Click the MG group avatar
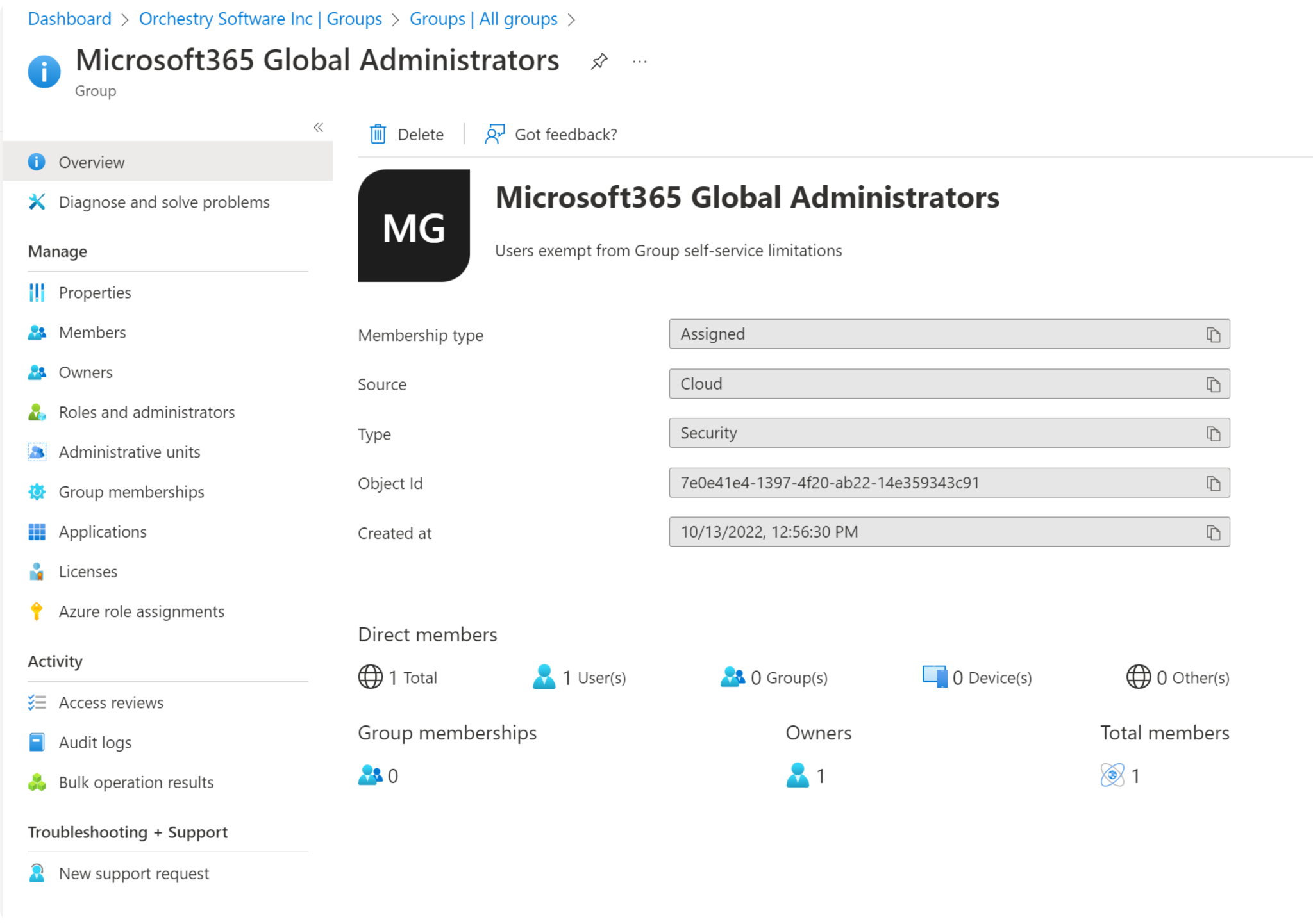 (414, 225)
